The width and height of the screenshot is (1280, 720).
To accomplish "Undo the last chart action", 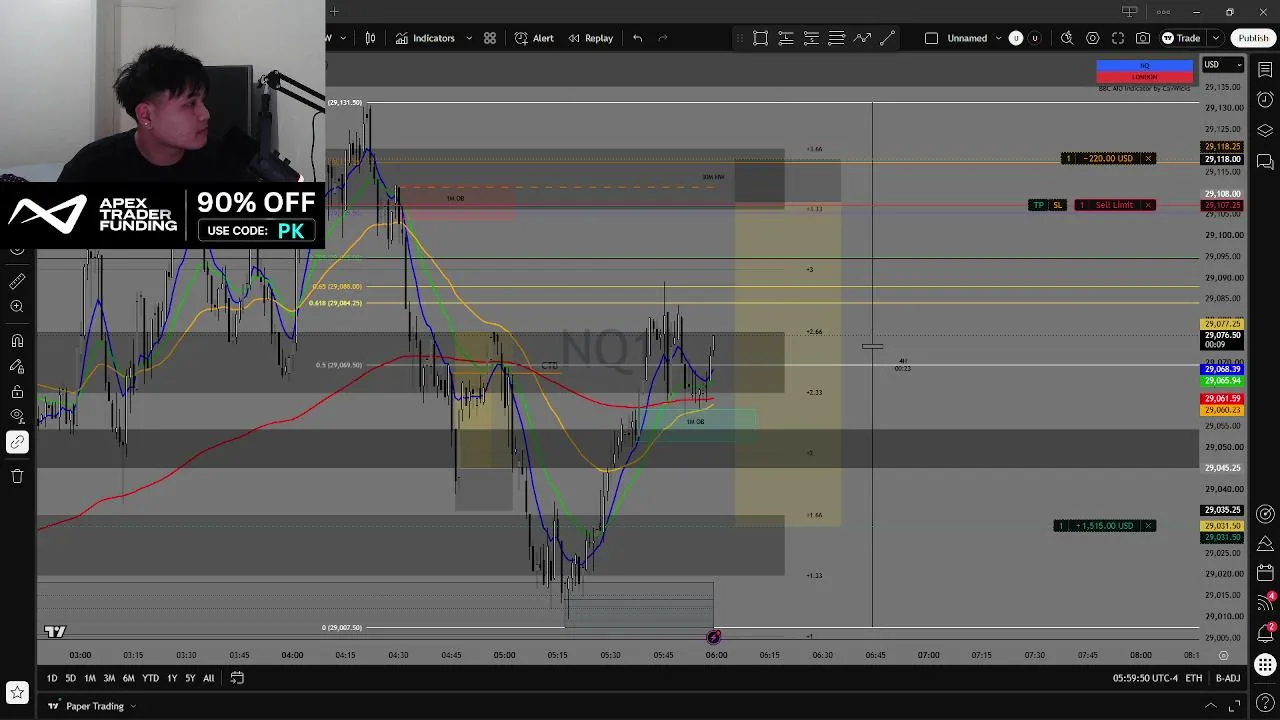I will [637, 38].
